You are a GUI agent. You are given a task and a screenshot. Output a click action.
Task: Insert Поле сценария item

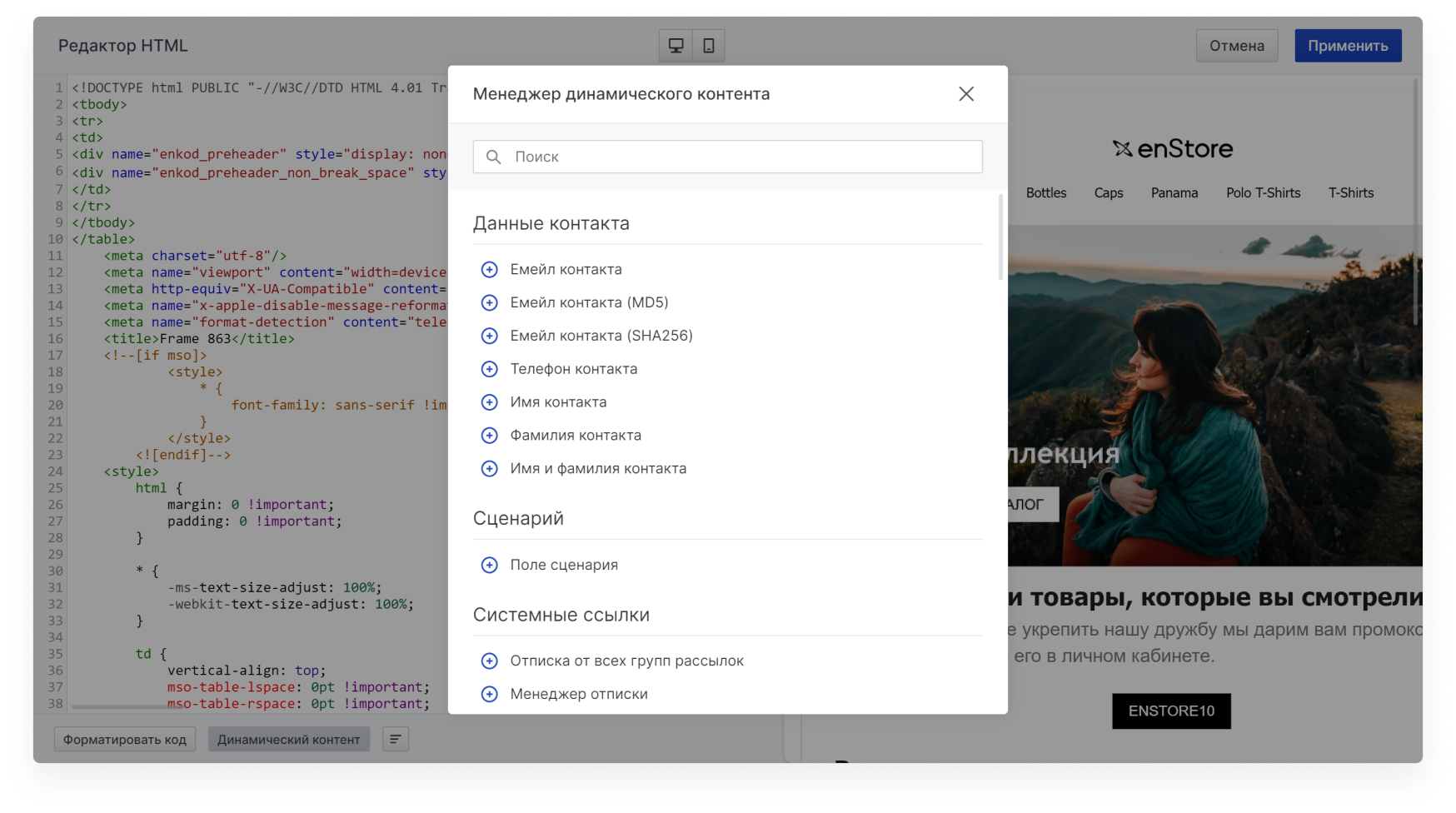pyautogui.click(x=565, y=565)
